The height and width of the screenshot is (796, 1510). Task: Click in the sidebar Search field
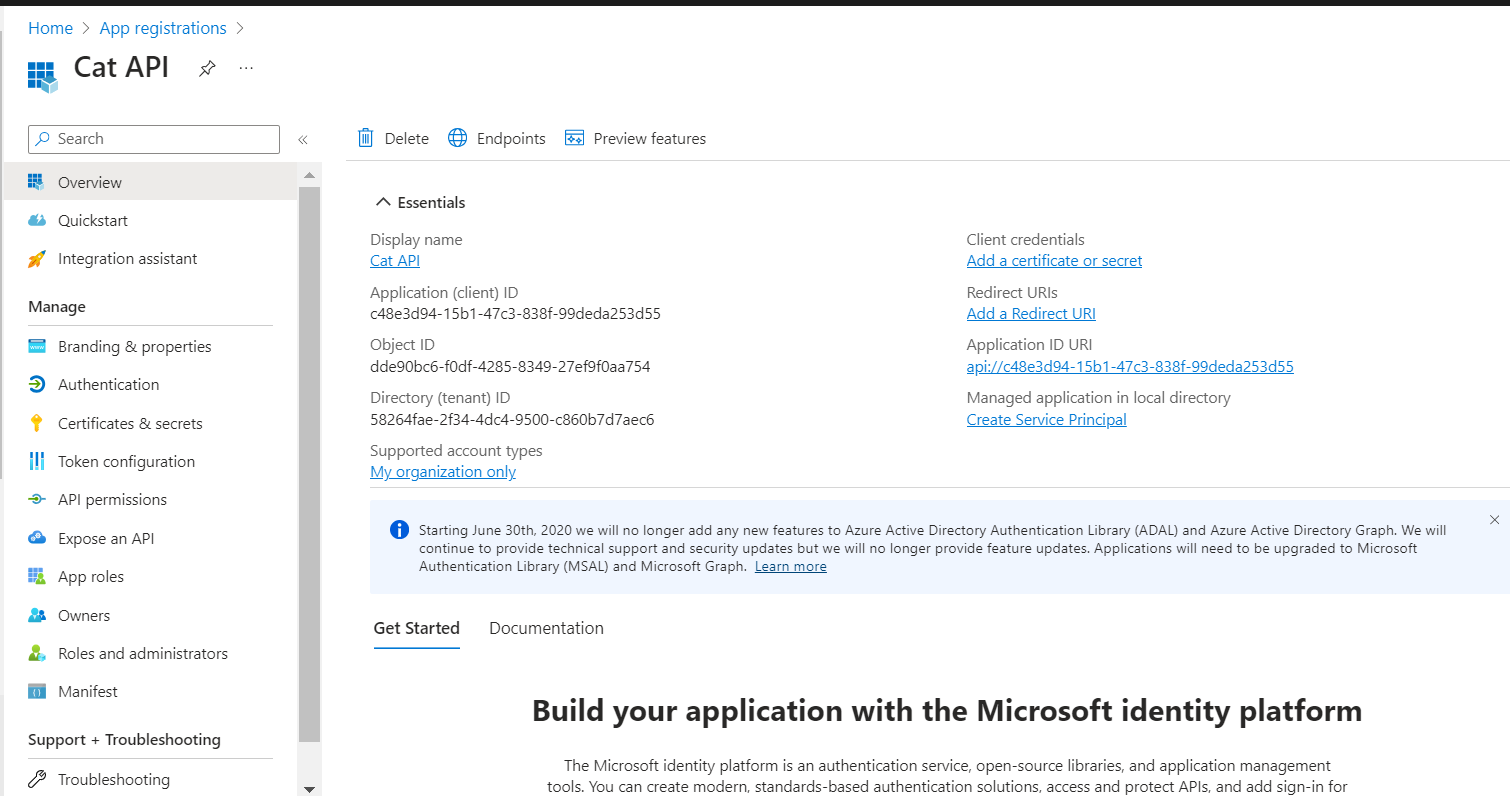154,139
